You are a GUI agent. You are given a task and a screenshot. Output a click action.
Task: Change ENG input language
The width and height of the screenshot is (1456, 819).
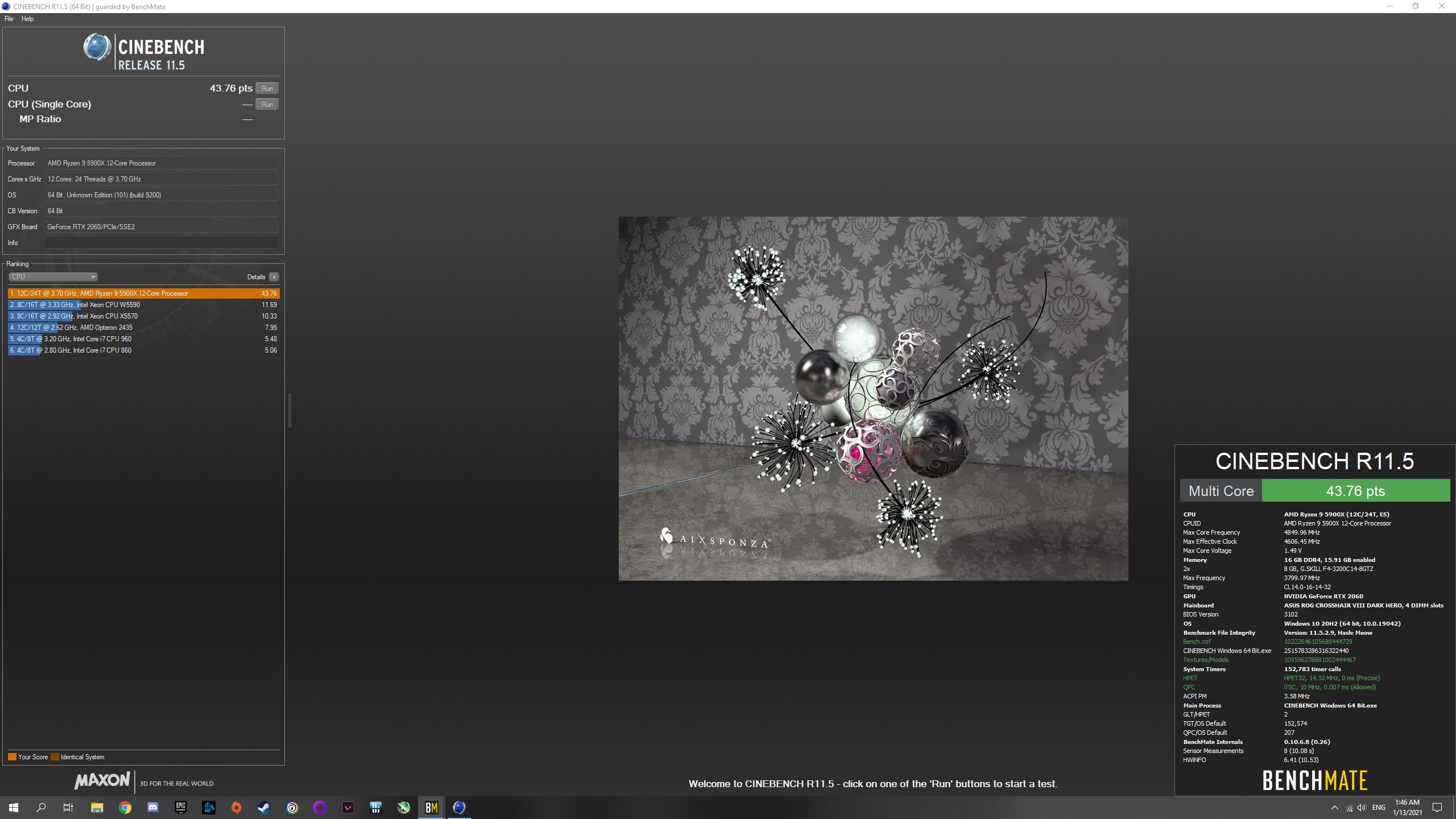pos(1379,808)
